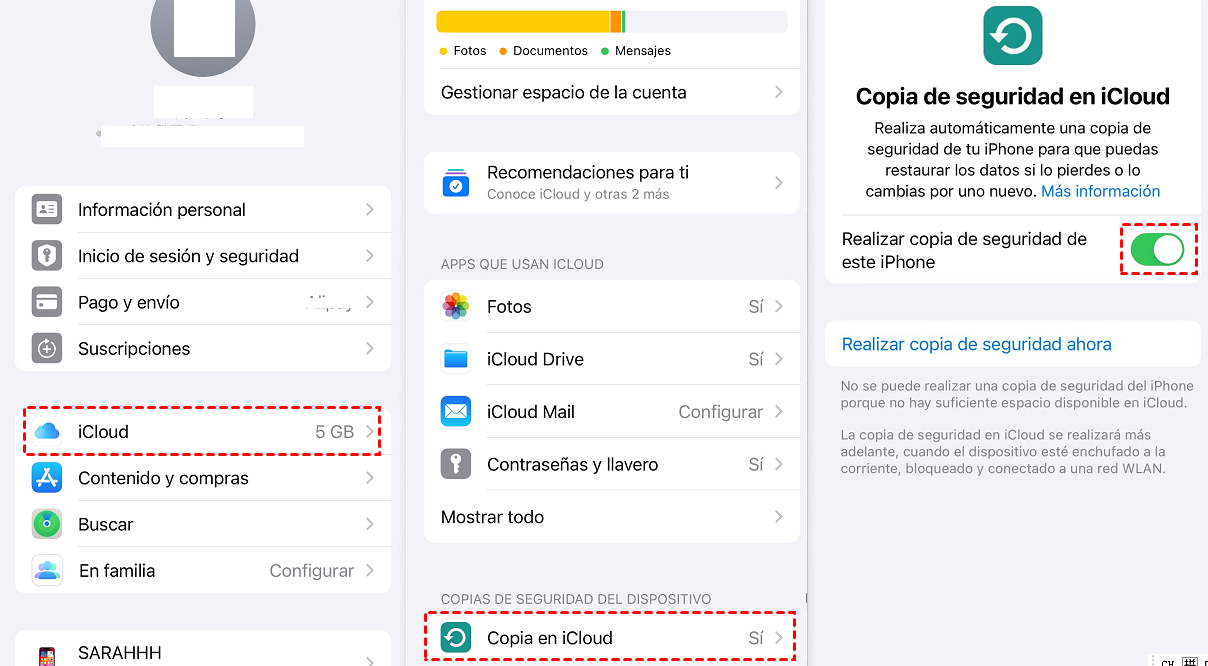Open the Más información link
Screen dimensions: 1208x666
1101,191
